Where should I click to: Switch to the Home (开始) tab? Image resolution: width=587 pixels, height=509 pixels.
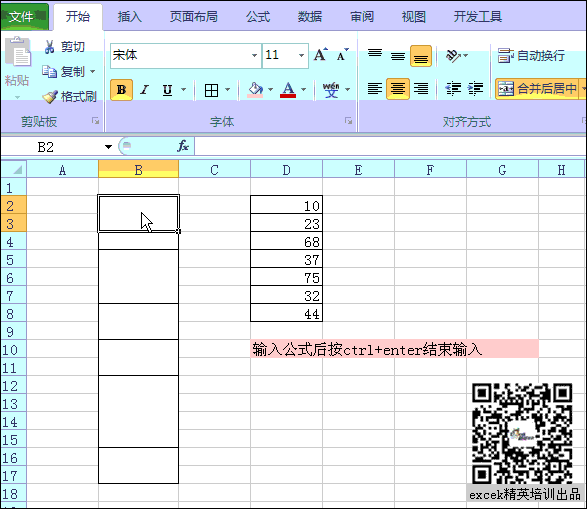click(77, 16)
